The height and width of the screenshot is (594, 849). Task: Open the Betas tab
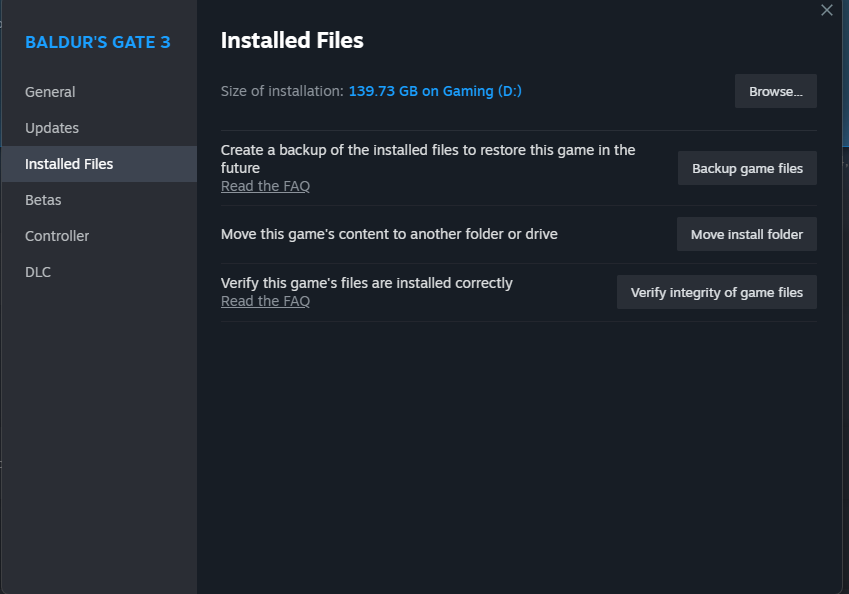(43, 199)
